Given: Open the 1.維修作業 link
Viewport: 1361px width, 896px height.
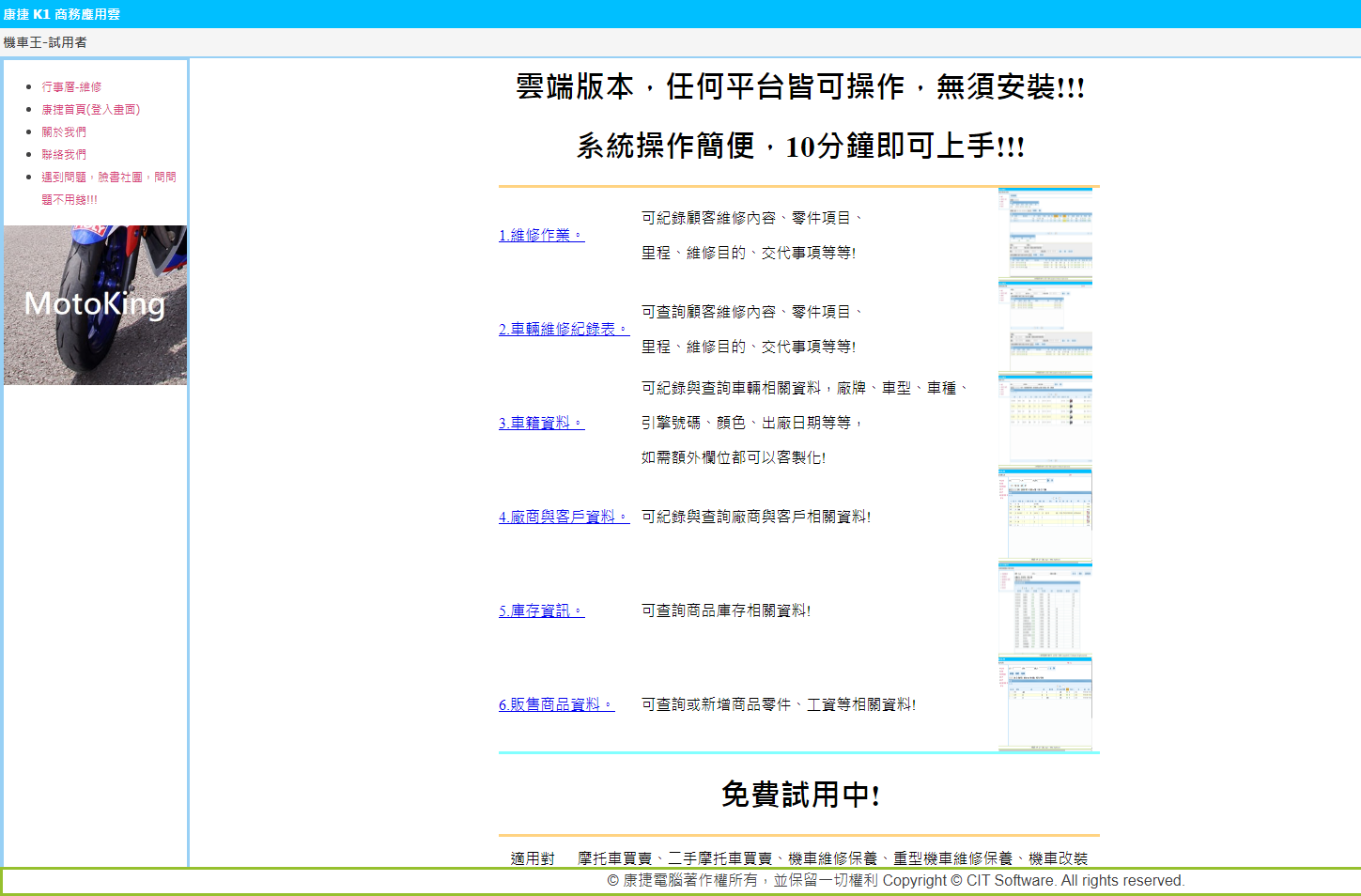Looking at the screenshot, I should pyautogui.click(x=541, y=235).
